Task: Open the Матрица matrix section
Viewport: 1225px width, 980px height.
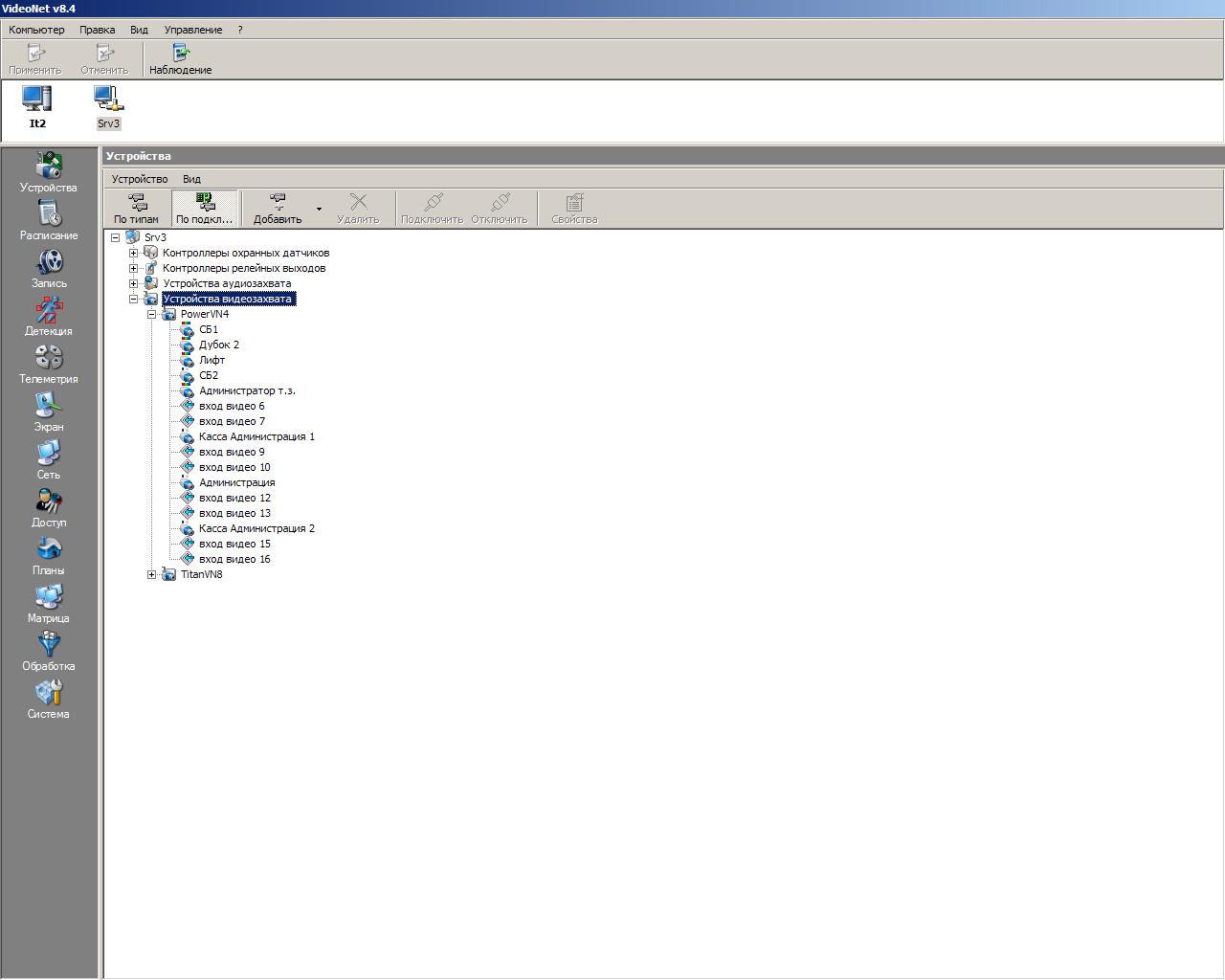Action: coord(48,603)
